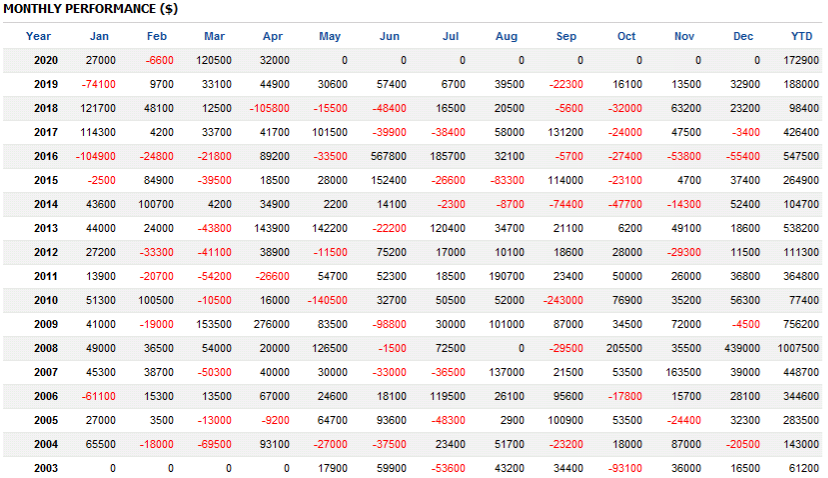Click the 439000 December 2008 cell
828x478 pixels.
point(740,348)
